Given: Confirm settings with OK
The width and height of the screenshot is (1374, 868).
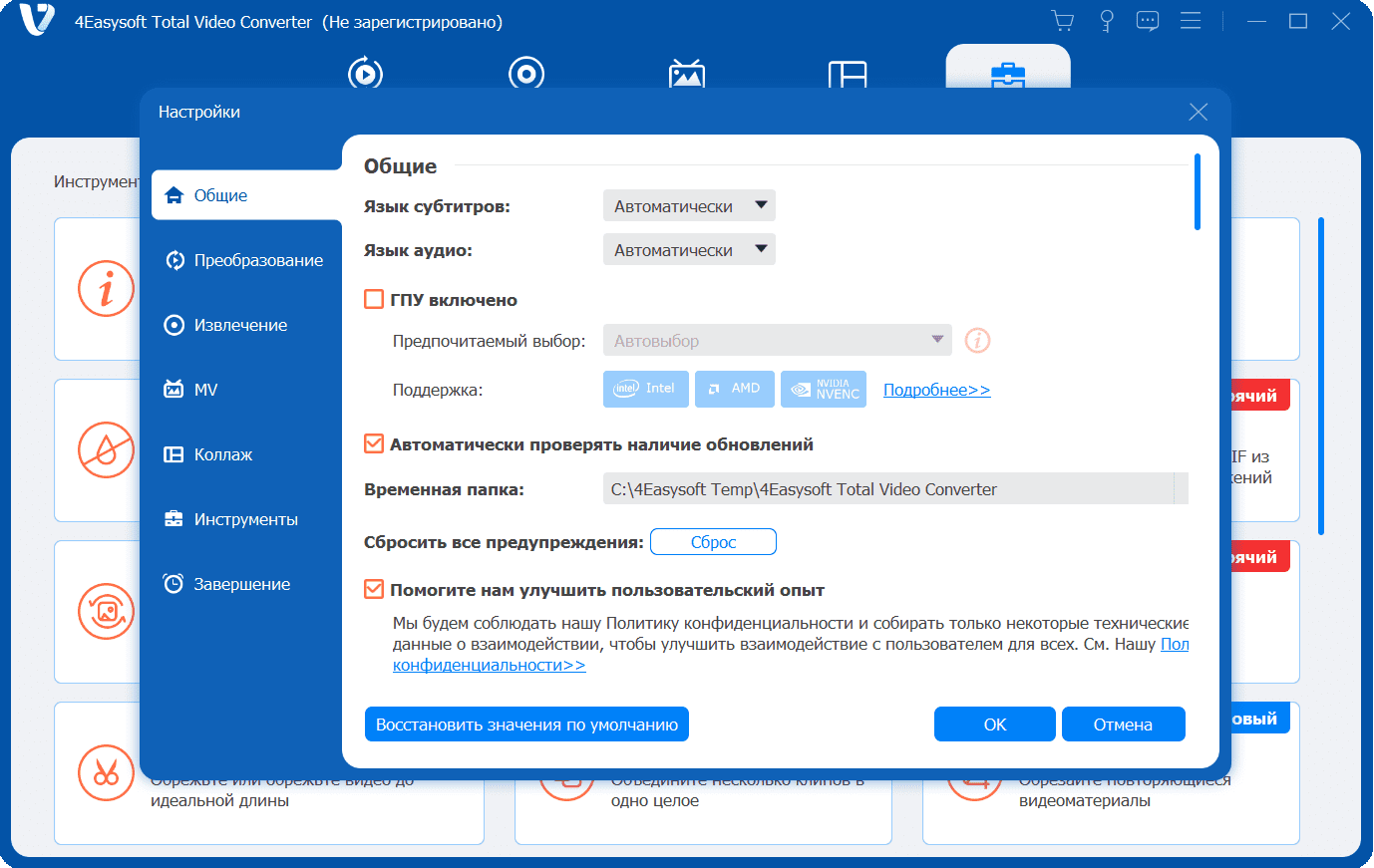Looking at the screenshot, I should click(x=995, y=724).
